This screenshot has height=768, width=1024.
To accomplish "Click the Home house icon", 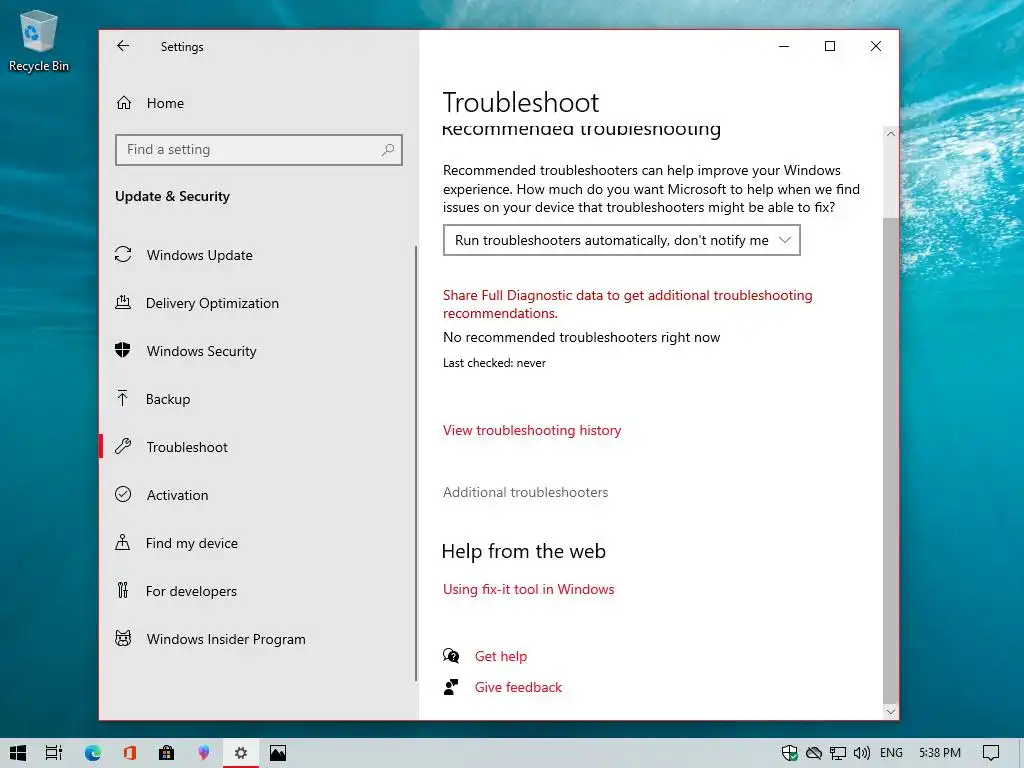I will (124, 103).
